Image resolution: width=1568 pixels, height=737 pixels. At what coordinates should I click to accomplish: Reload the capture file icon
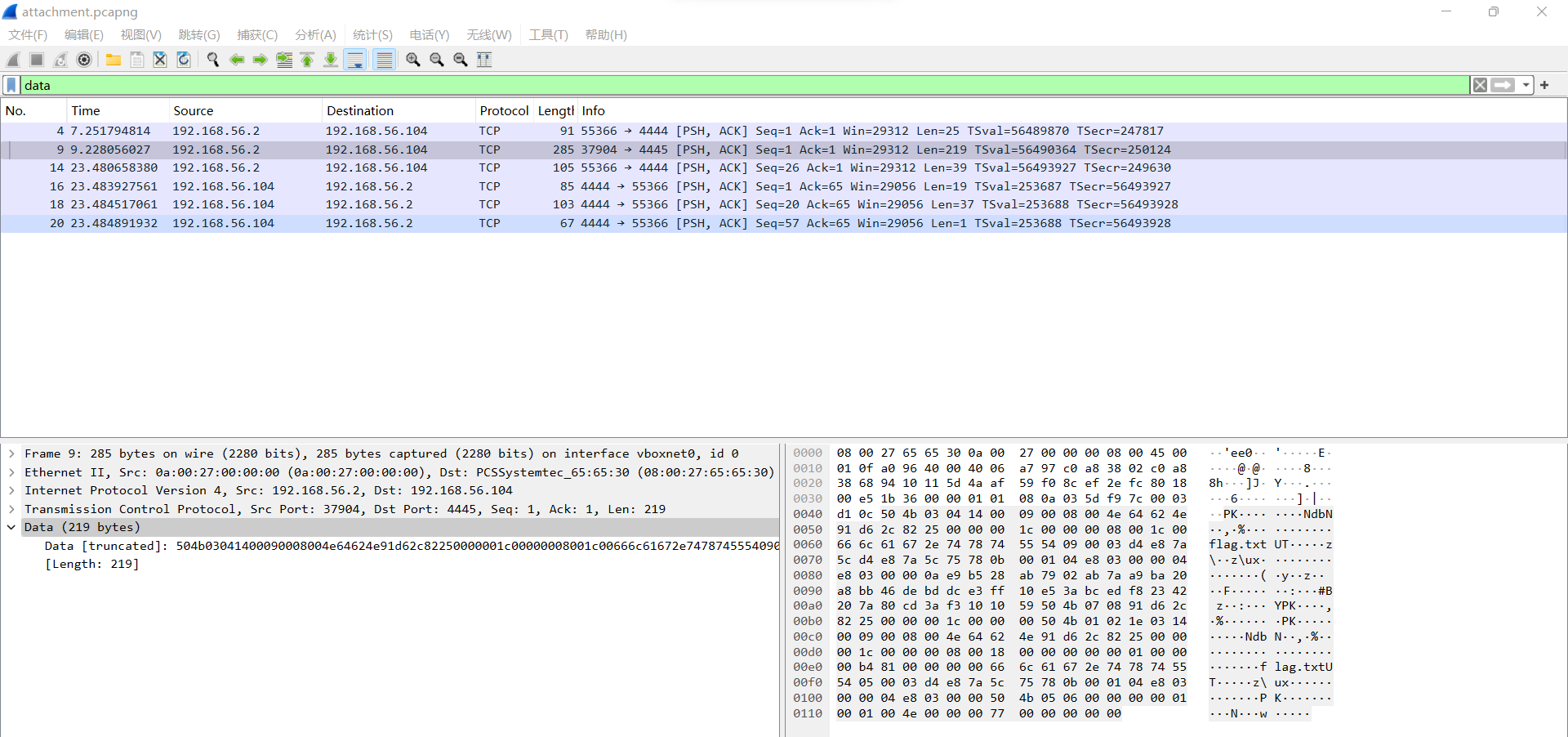pyautogui.click(x=184, y=60)
